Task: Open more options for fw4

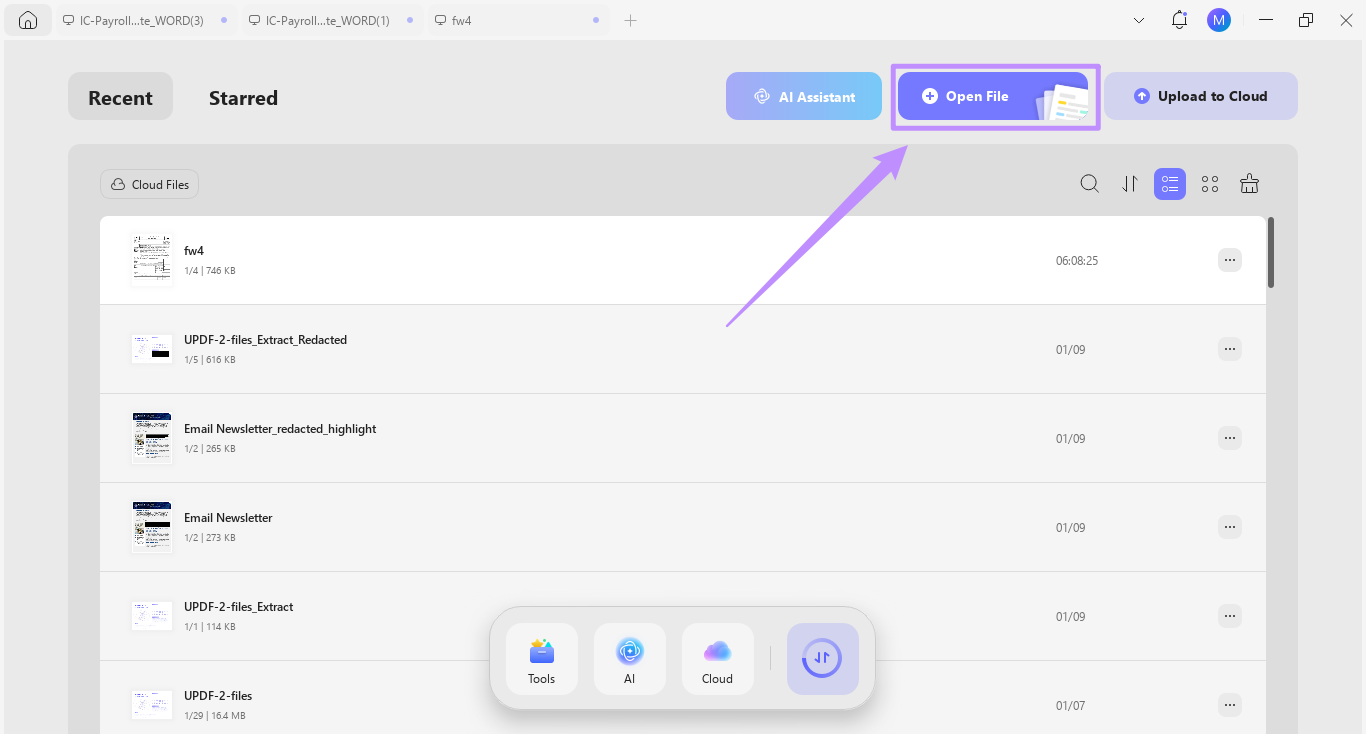Action: (1230, 260)
